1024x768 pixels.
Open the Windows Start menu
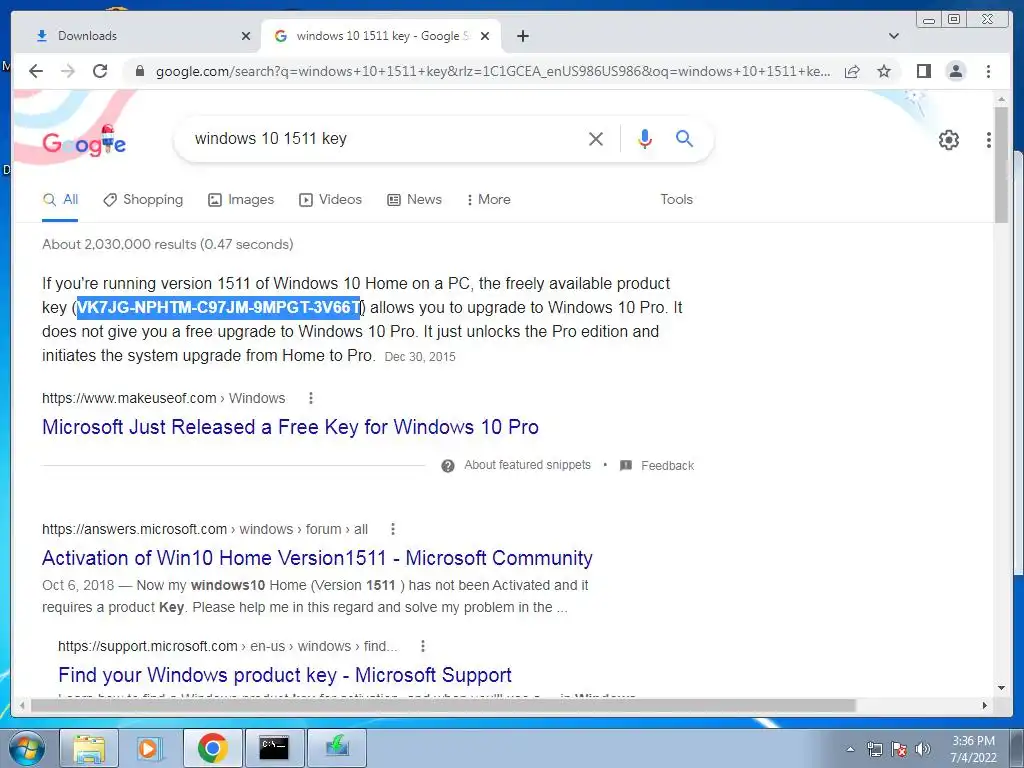point(27,748)
